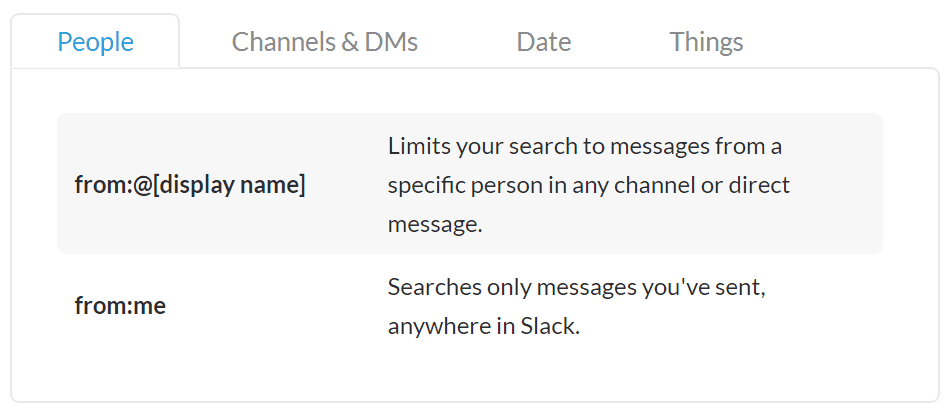Click the line 'Limits your search to messages from a'

tap(585, 146)
